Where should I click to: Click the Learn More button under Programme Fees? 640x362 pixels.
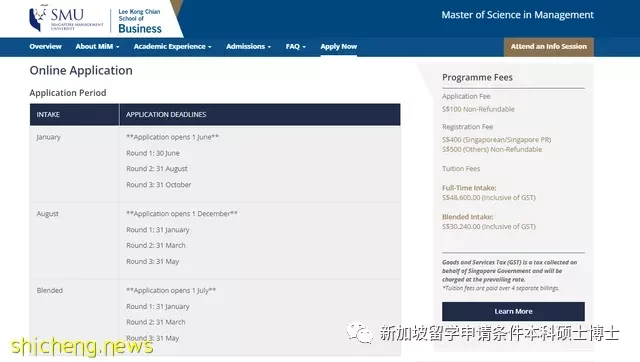513,311
